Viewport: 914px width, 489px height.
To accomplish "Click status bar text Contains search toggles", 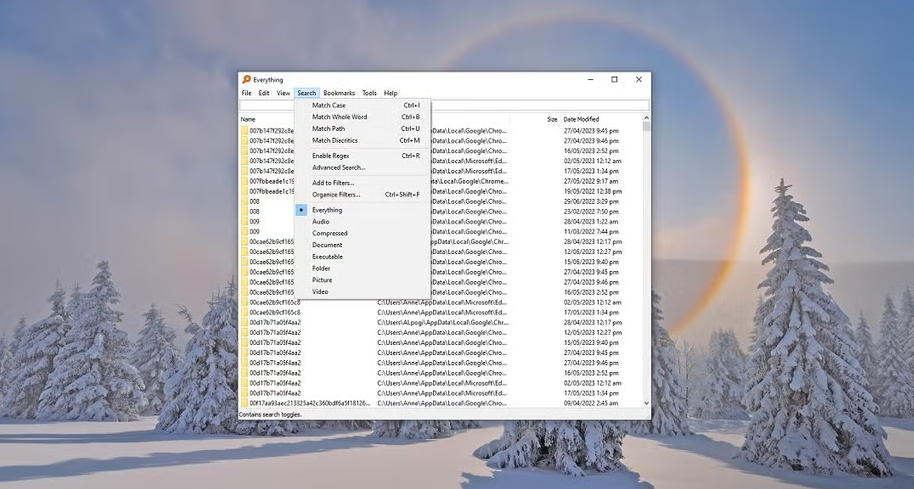I will point(270,414).
